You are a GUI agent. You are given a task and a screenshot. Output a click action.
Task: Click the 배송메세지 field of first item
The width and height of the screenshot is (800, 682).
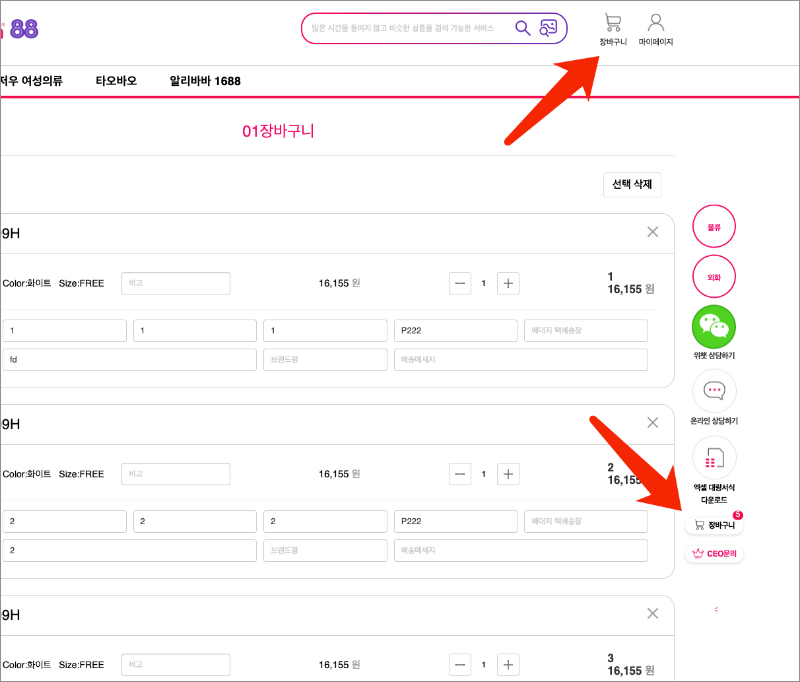pyautogui.click(x=520, y=360)
